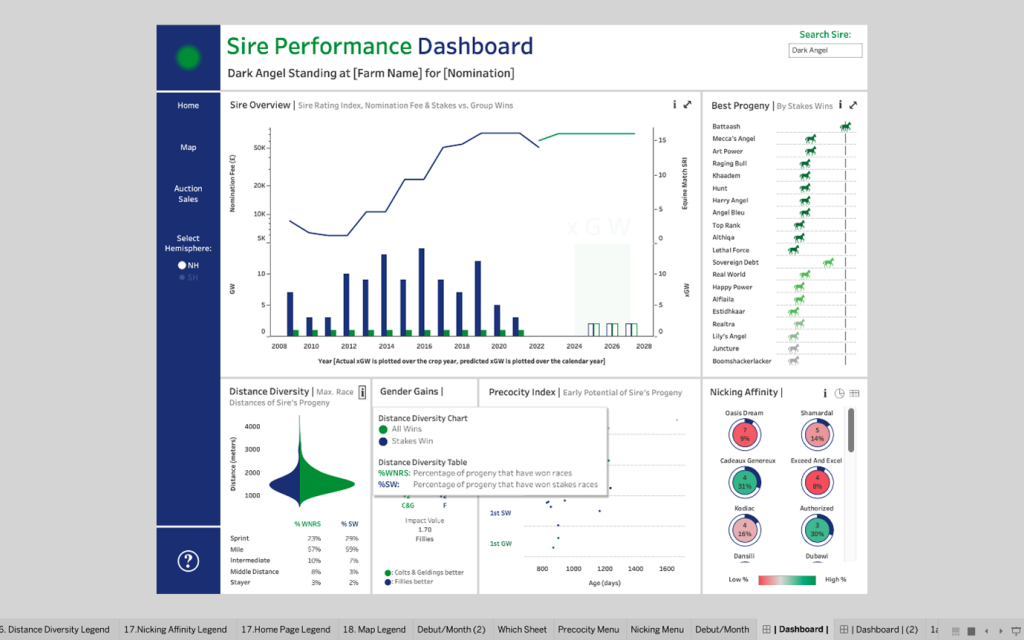Select the SH hemisphere radio button
This screenshot has width=1024, height=640.
click(x=182, y=277)
